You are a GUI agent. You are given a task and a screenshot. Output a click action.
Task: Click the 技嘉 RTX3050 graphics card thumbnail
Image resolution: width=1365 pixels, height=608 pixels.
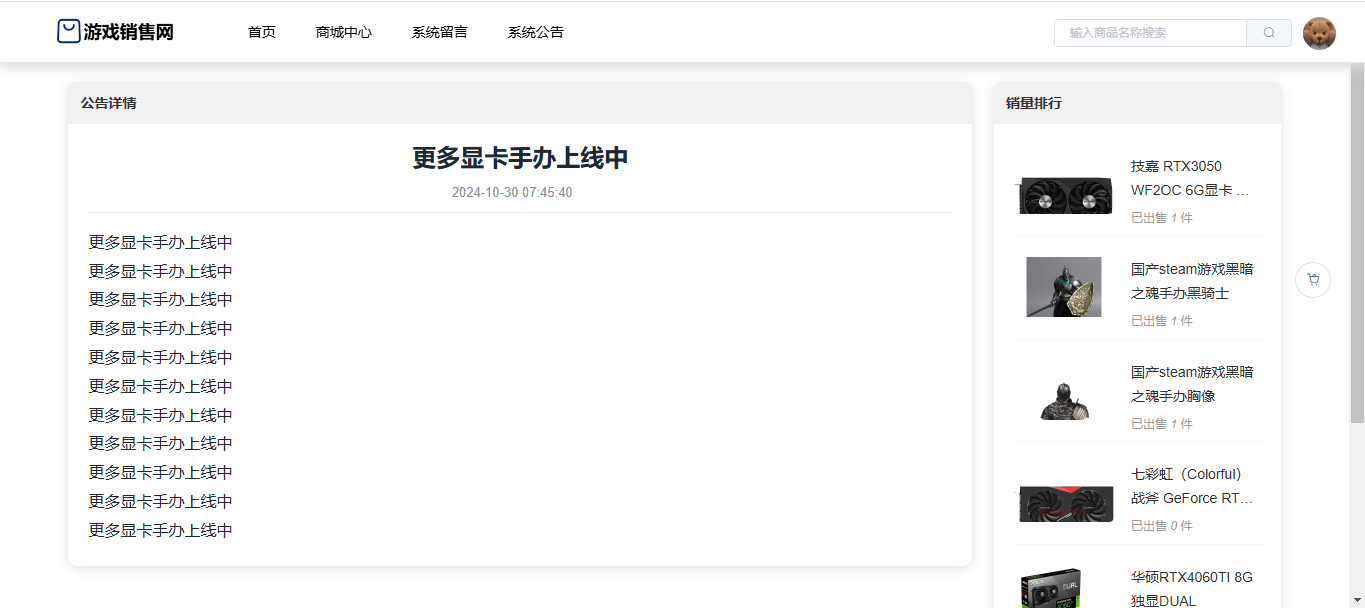coord(1064,194)
